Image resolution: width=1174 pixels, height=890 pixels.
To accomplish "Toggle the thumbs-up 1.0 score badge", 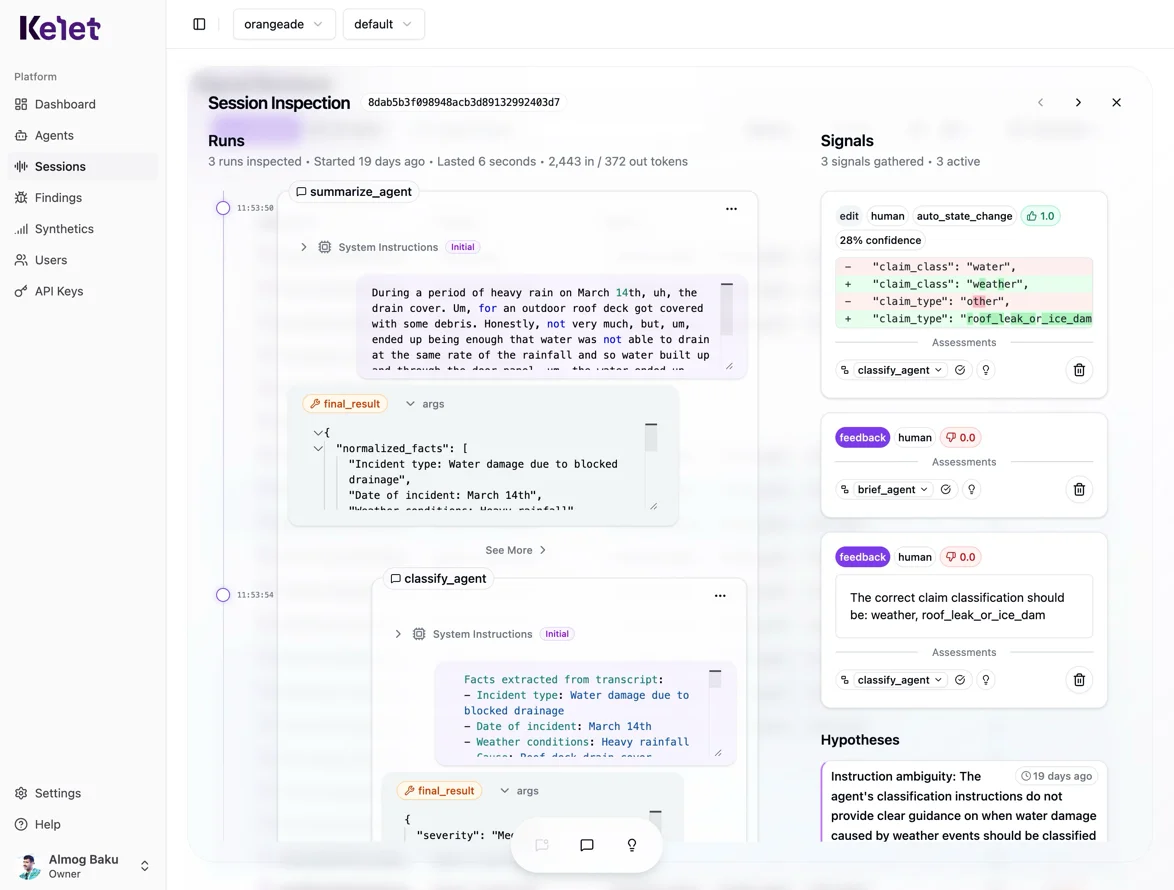I will click(1040, 215).
